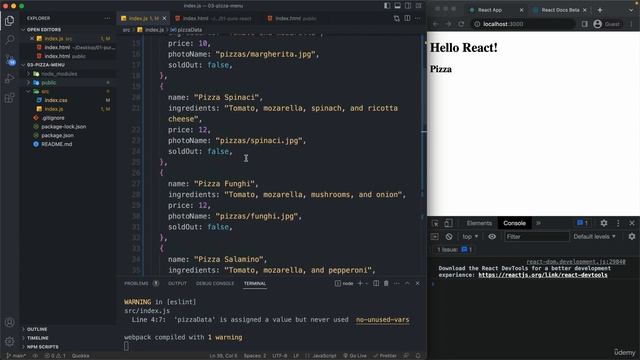Toggle VS Code bottom panel layout
The width and height of the screenshot is (640, 360).
[398, 6]
